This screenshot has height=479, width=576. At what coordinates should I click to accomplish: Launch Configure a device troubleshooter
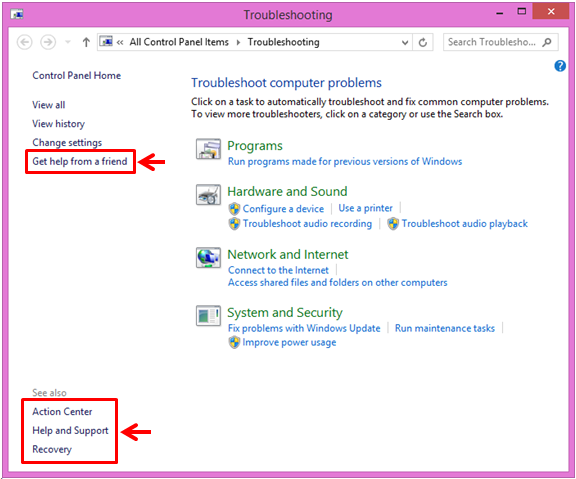283,209
